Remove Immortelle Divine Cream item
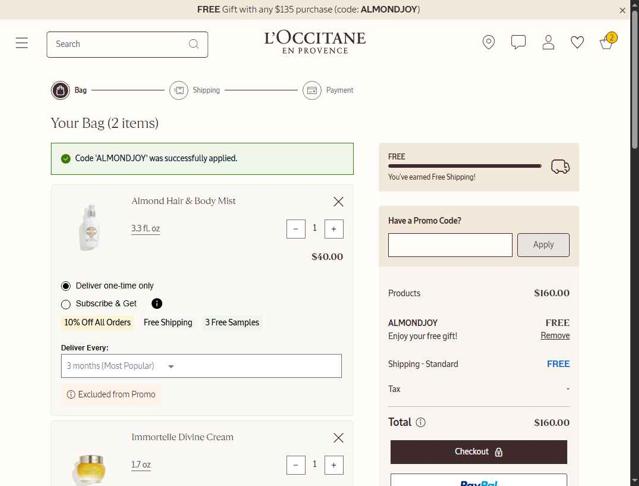 [338, 438]
